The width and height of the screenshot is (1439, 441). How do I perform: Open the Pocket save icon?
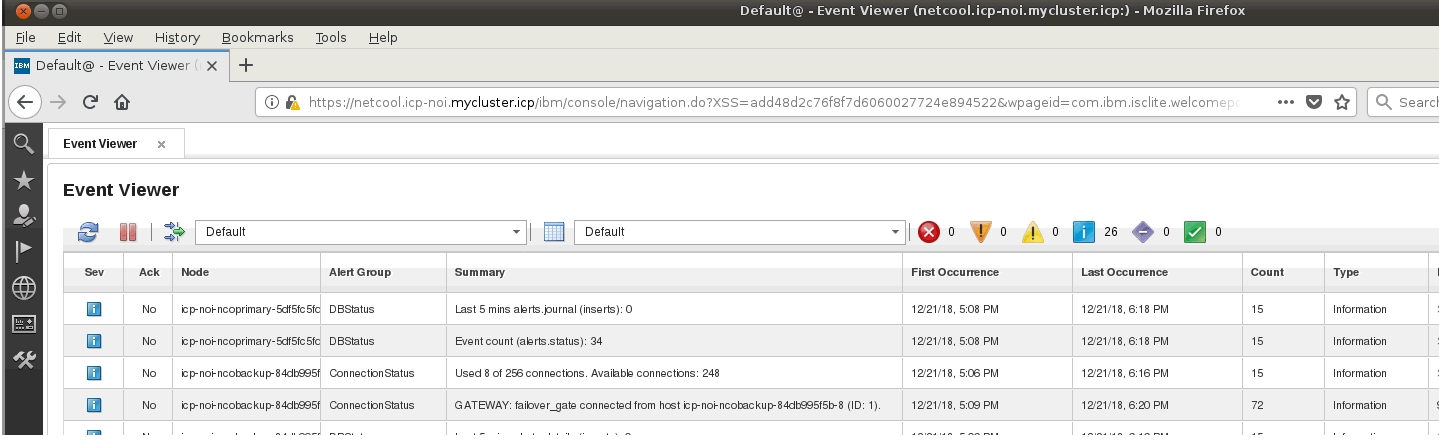tap(1315, 102)
